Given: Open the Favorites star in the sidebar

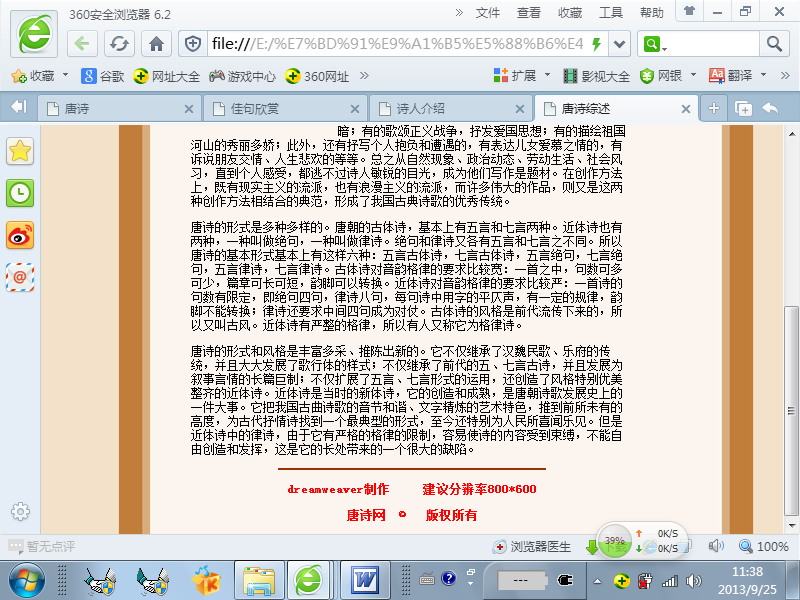Looking at the screenshot, I should [x=20, y=151].
